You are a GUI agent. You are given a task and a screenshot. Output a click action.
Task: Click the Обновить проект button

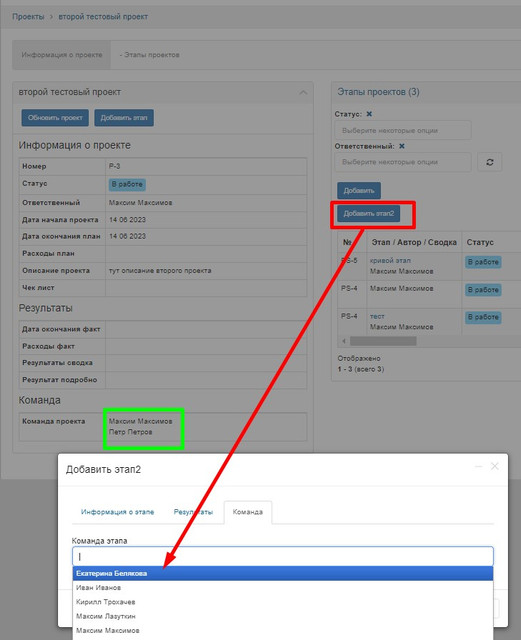coord(55,118)
